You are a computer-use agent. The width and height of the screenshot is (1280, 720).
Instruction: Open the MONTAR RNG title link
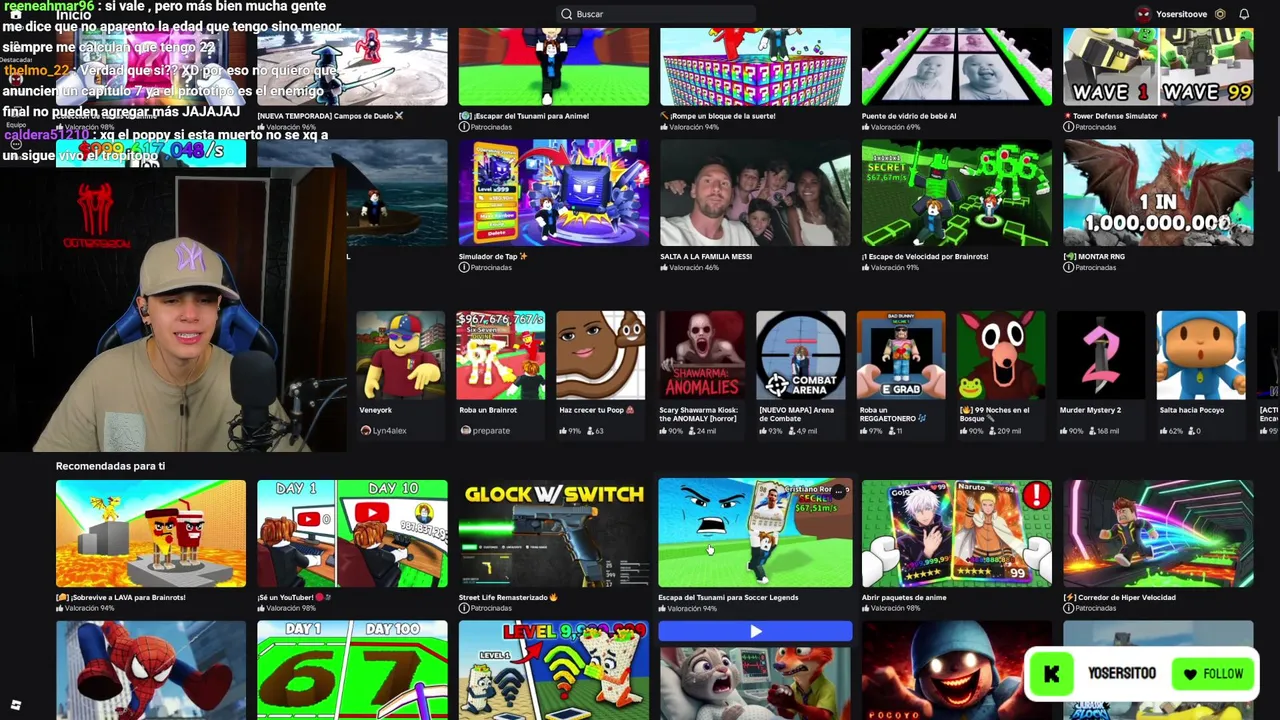click(1094, 257)
